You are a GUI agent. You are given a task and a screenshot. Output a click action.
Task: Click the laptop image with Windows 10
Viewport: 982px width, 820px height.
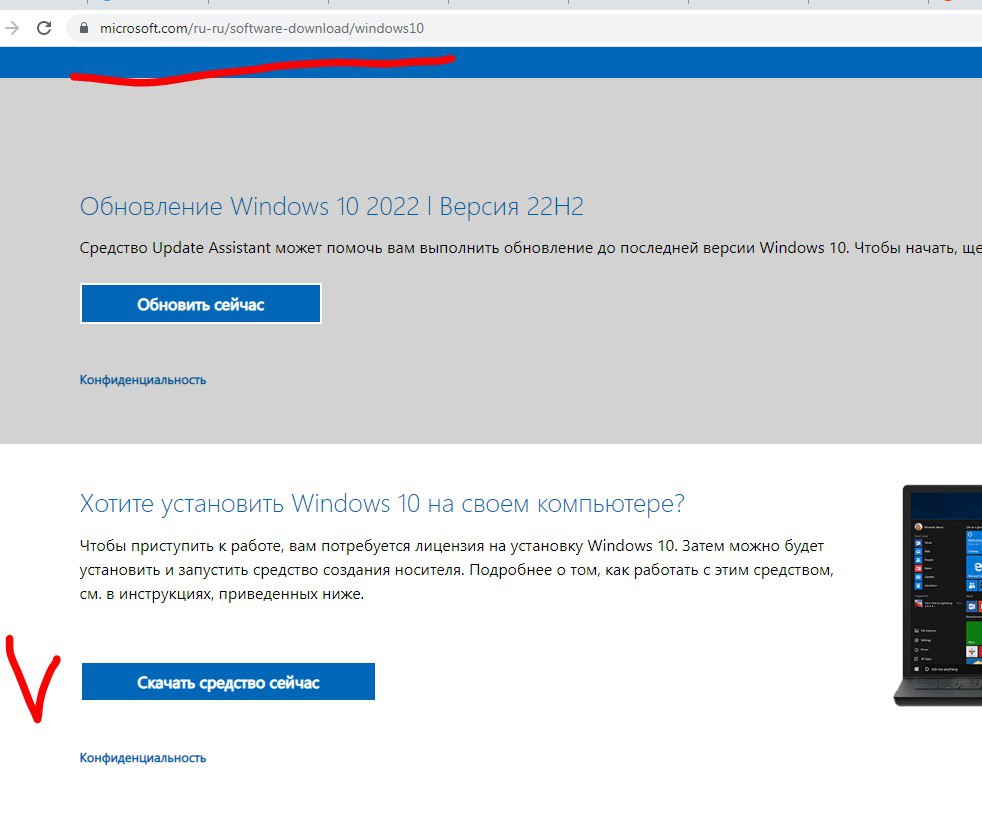[938, 595]
